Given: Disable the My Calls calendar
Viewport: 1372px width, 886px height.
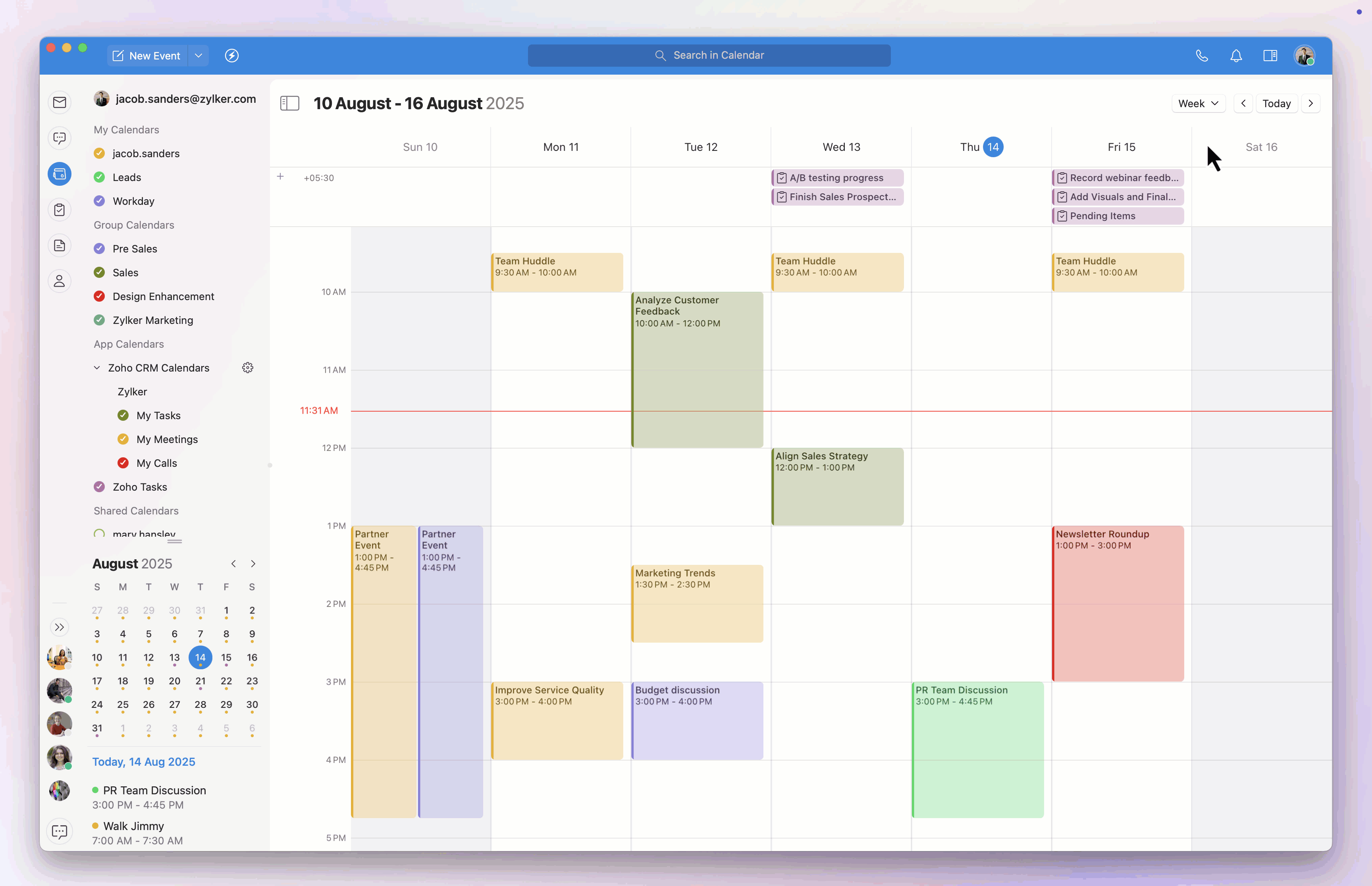Looking at the screenshot, I should tap(123, 463).
